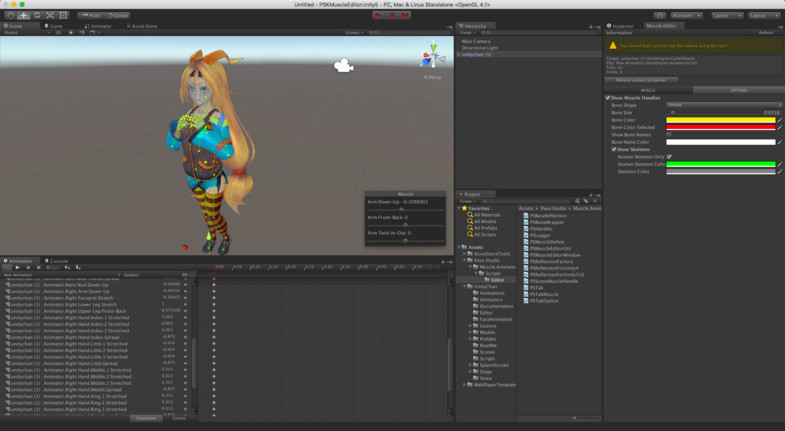Pick Bone Color with the eyedropper
This screenshot has height=431, width=785.
(779, 120)
